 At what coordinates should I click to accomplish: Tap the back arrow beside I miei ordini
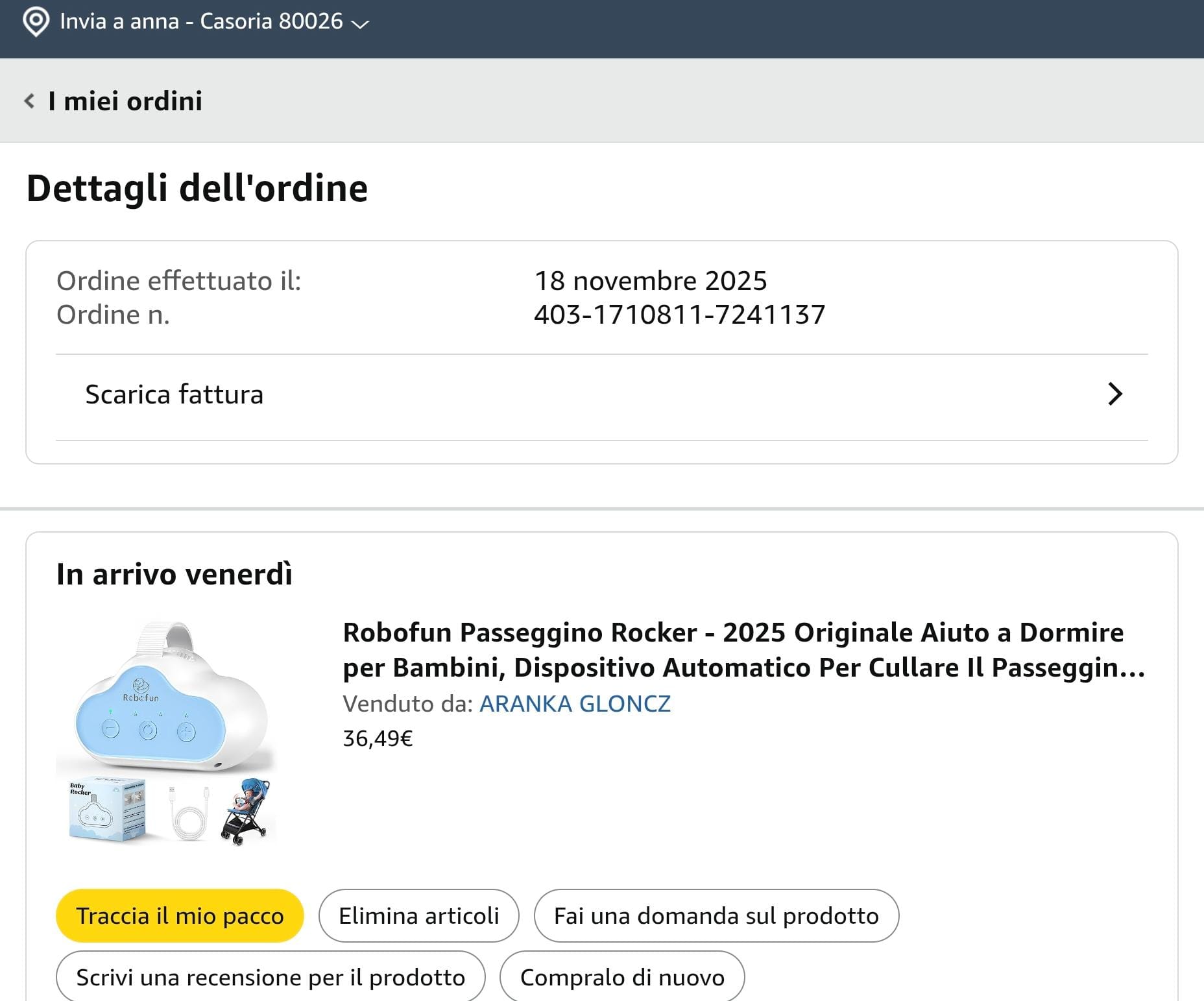pyautogui.click(x=29, y=101)
